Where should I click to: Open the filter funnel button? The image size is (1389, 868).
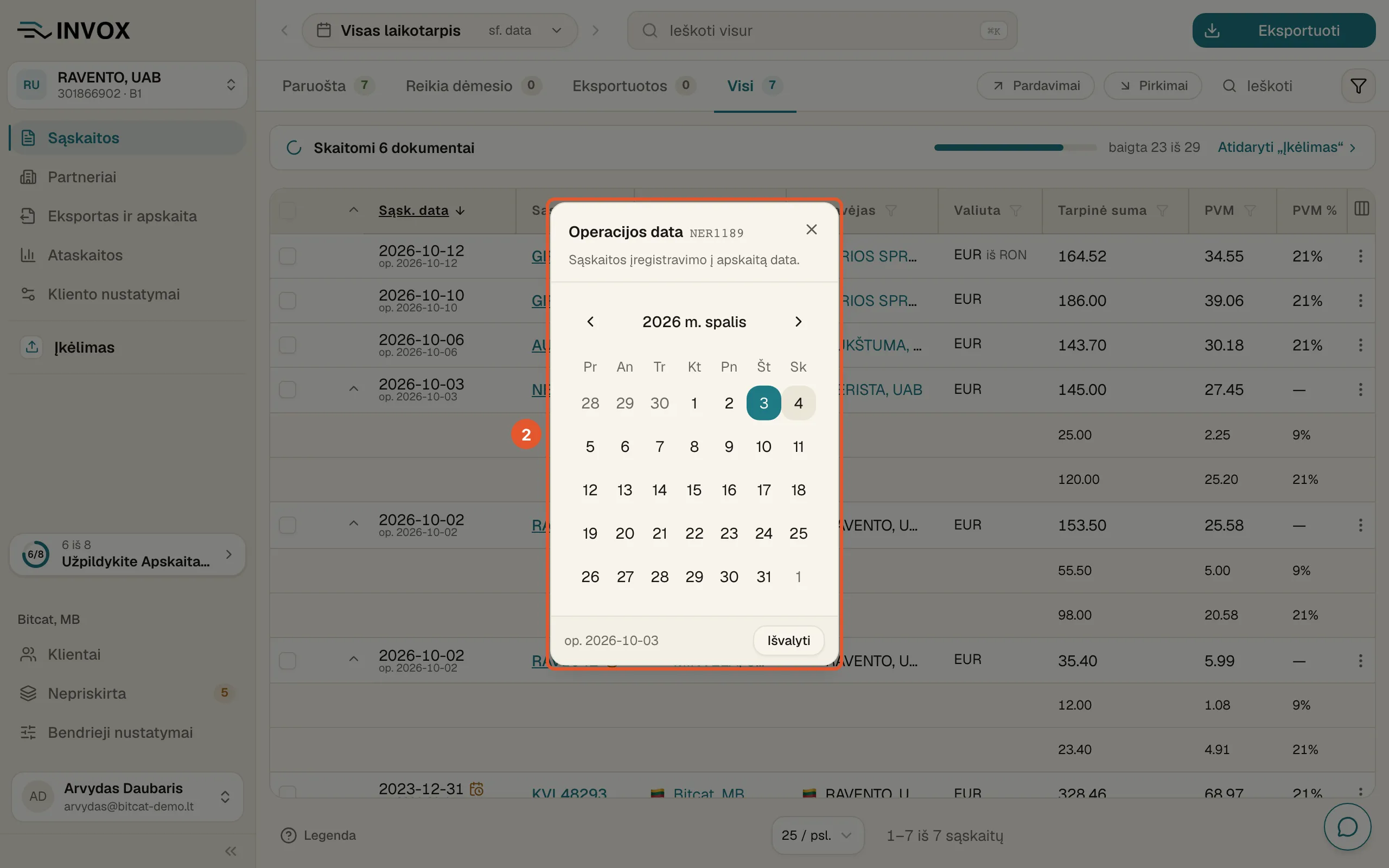click(1358, 86)
